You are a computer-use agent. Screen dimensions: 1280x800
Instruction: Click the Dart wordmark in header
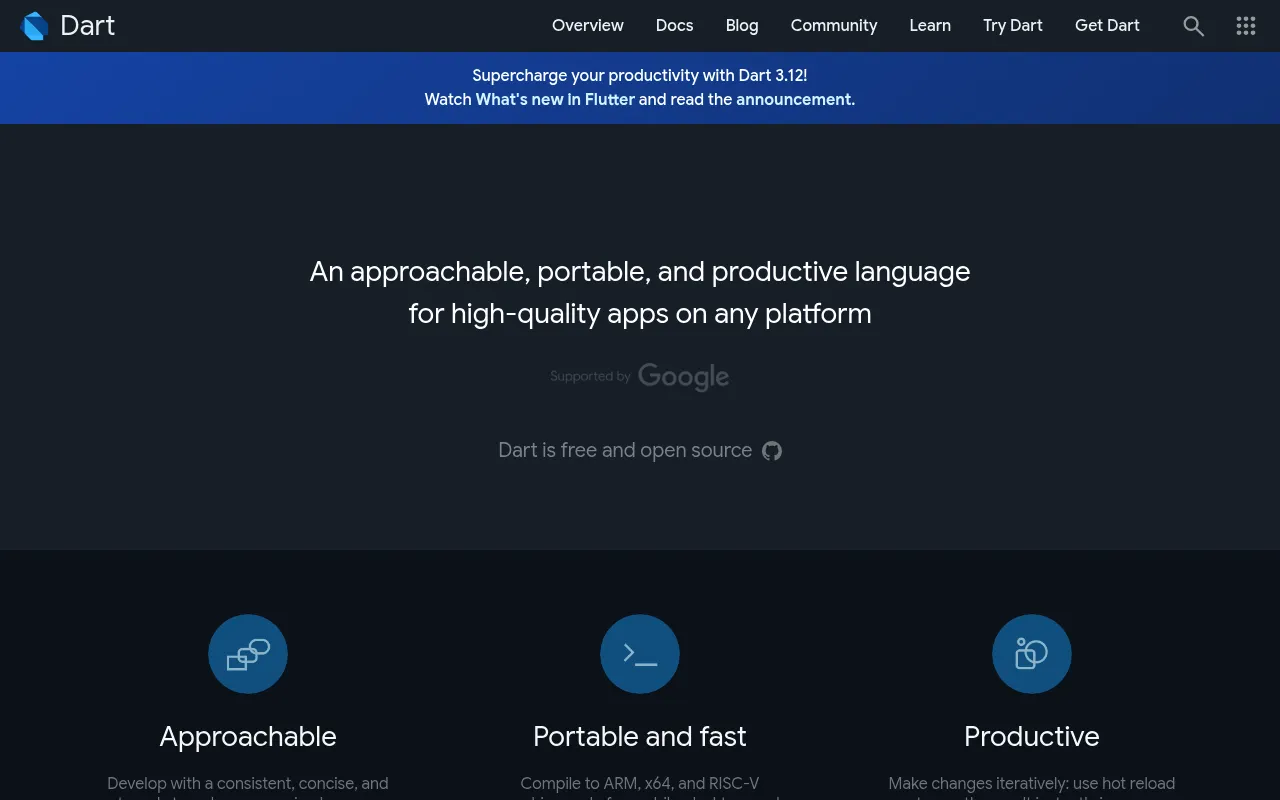tap(88, 26)
